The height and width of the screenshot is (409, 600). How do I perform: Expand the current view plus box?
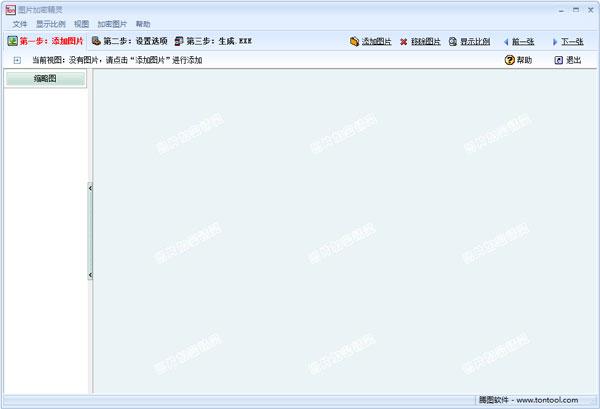point(17,60)
